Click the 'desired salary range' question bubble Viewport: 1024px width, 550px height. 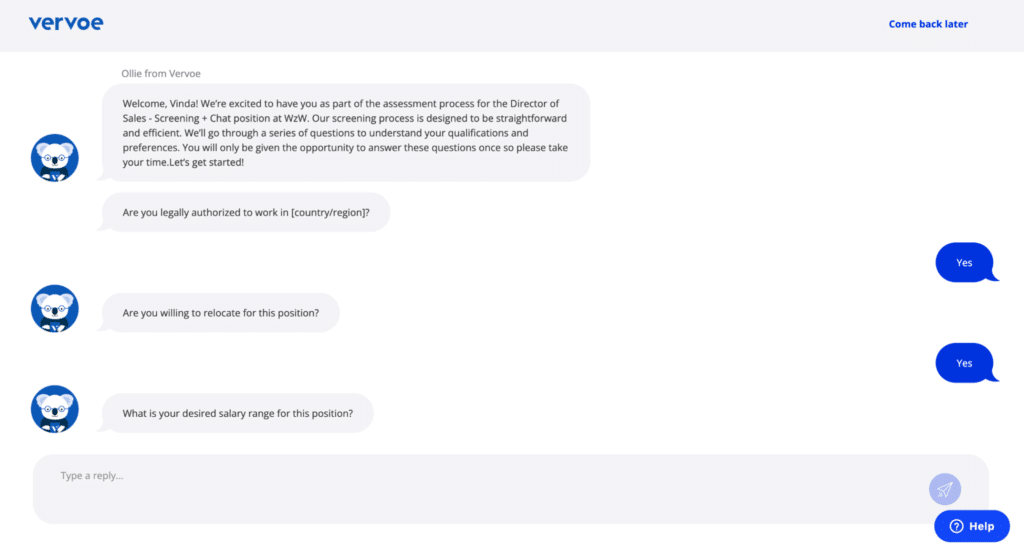pyautogui.click(x=238, y=413)
